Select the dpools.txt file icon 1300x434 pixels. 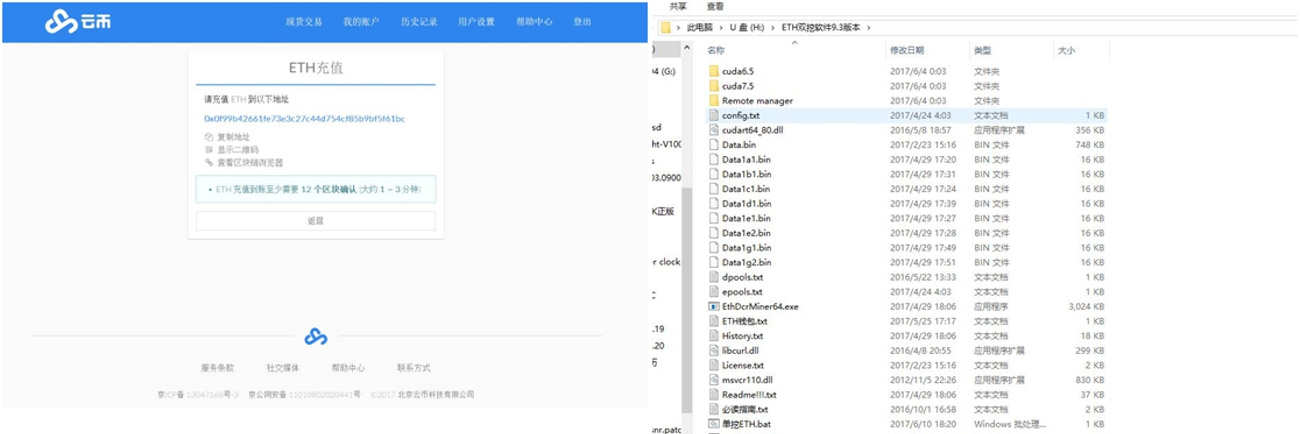pyautogui.click(x=713, y=277)
